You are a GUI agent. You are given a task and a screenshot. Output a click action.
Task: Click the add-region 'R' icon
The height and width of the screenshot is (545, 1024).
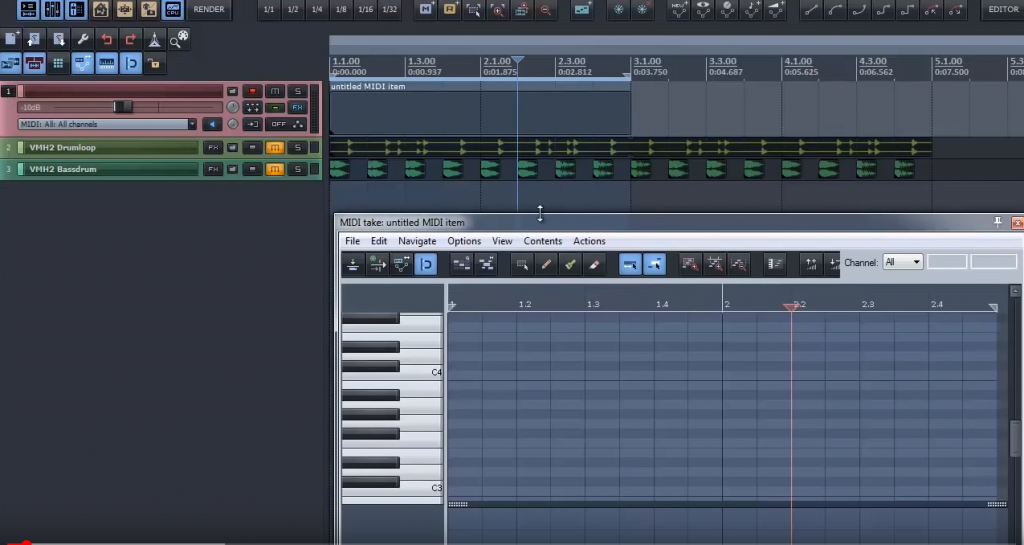click(x=450, y=9)
